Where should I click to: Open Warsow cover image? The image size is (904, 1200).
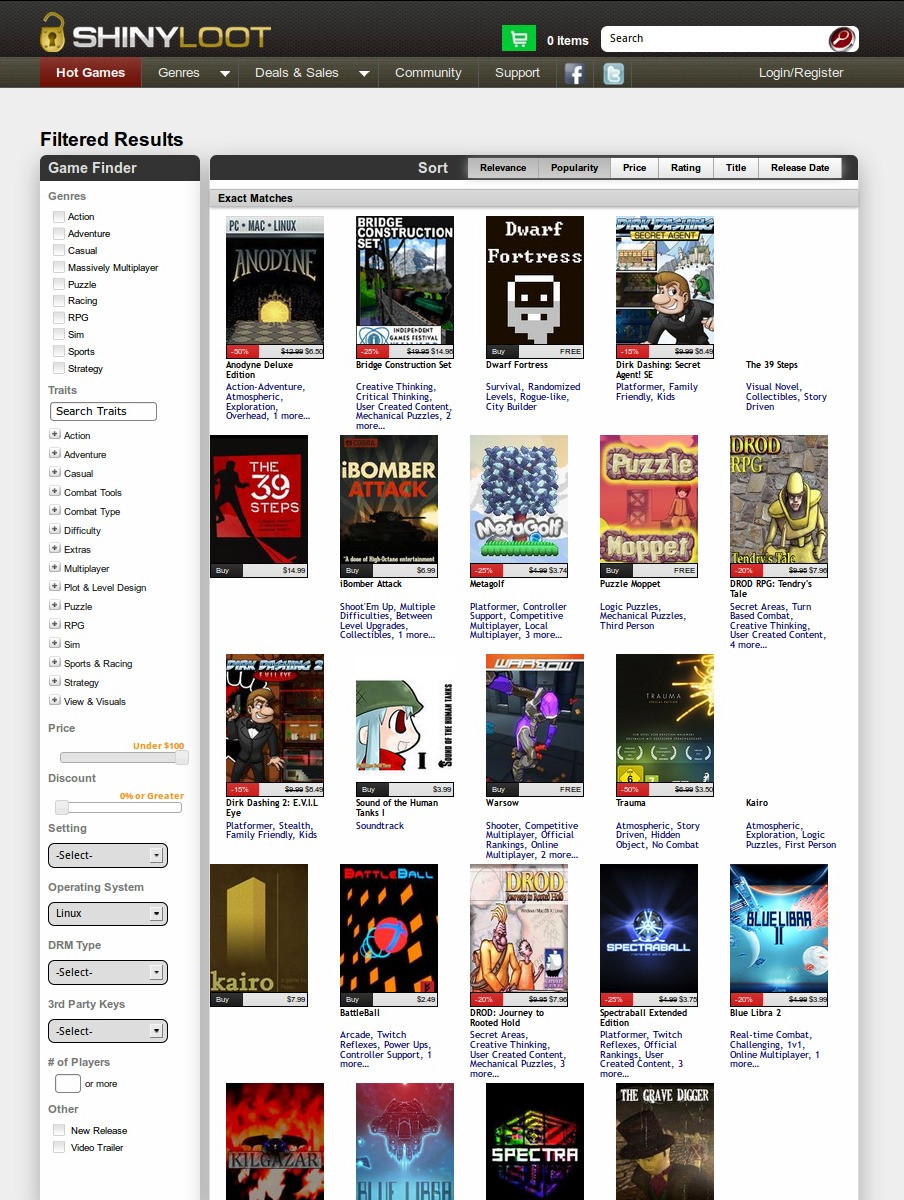[535, 718]
